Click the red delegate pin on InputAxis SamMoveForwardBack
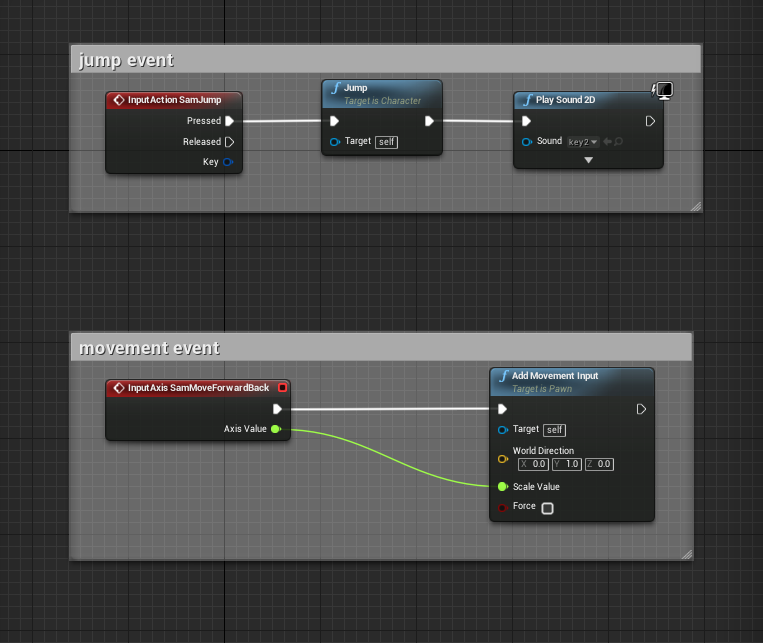The image size is (763, 643). (x=282, y=388)
